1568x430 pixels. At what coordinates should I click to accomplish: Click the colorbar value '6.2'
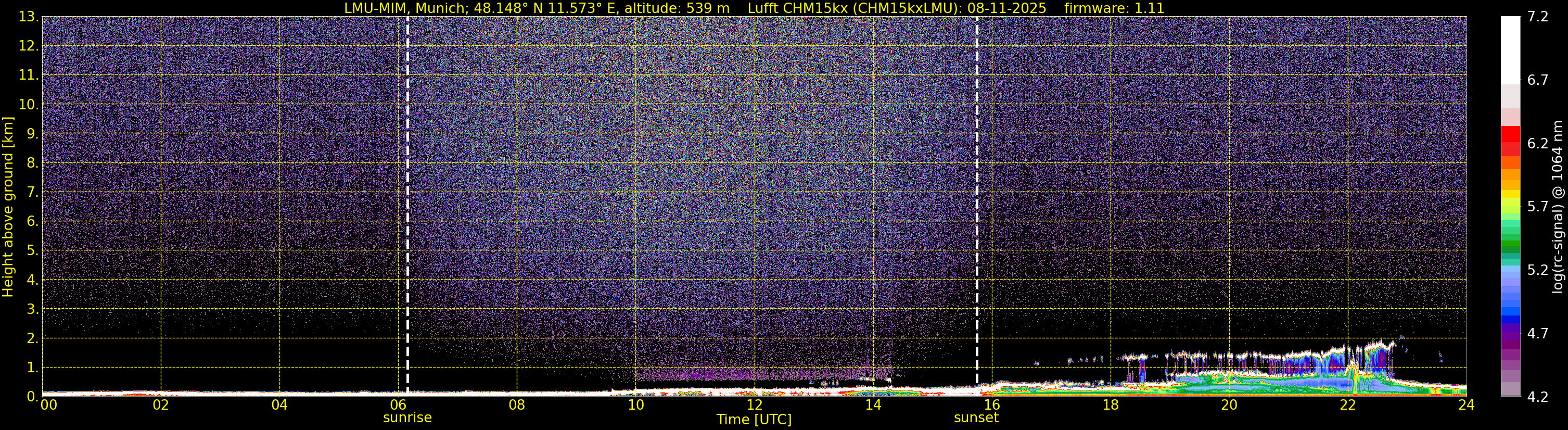(x=1538, y=143)
